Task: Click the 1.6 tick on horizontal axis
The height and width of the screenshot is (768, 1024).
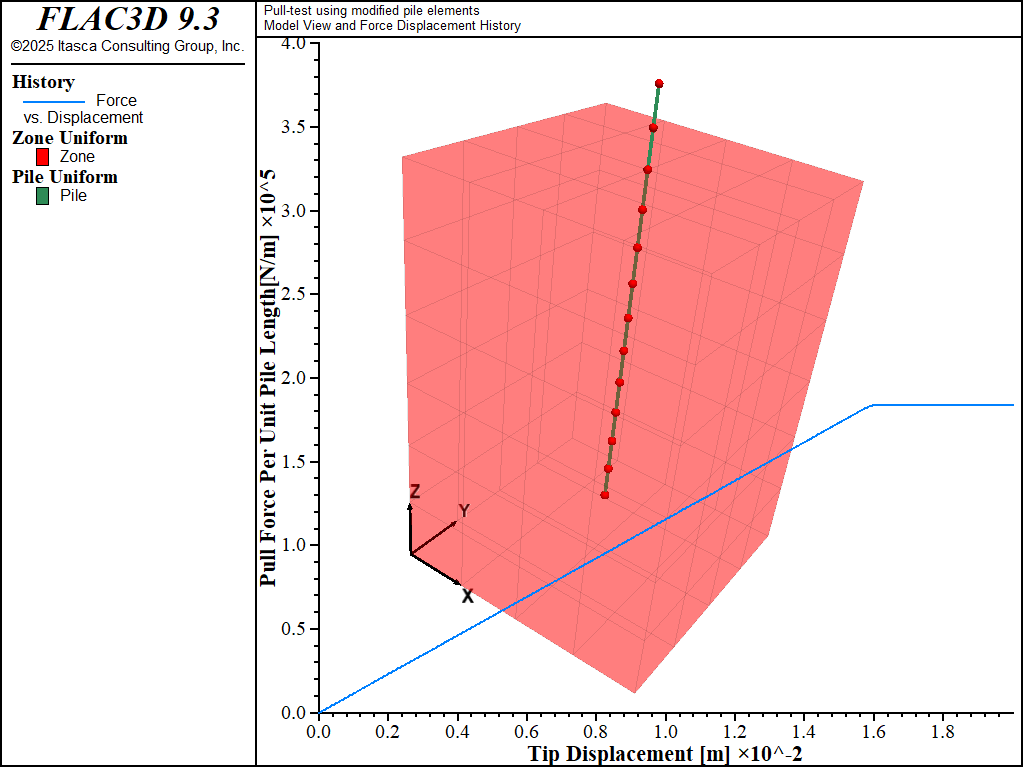Action: [x=873, y=732]
